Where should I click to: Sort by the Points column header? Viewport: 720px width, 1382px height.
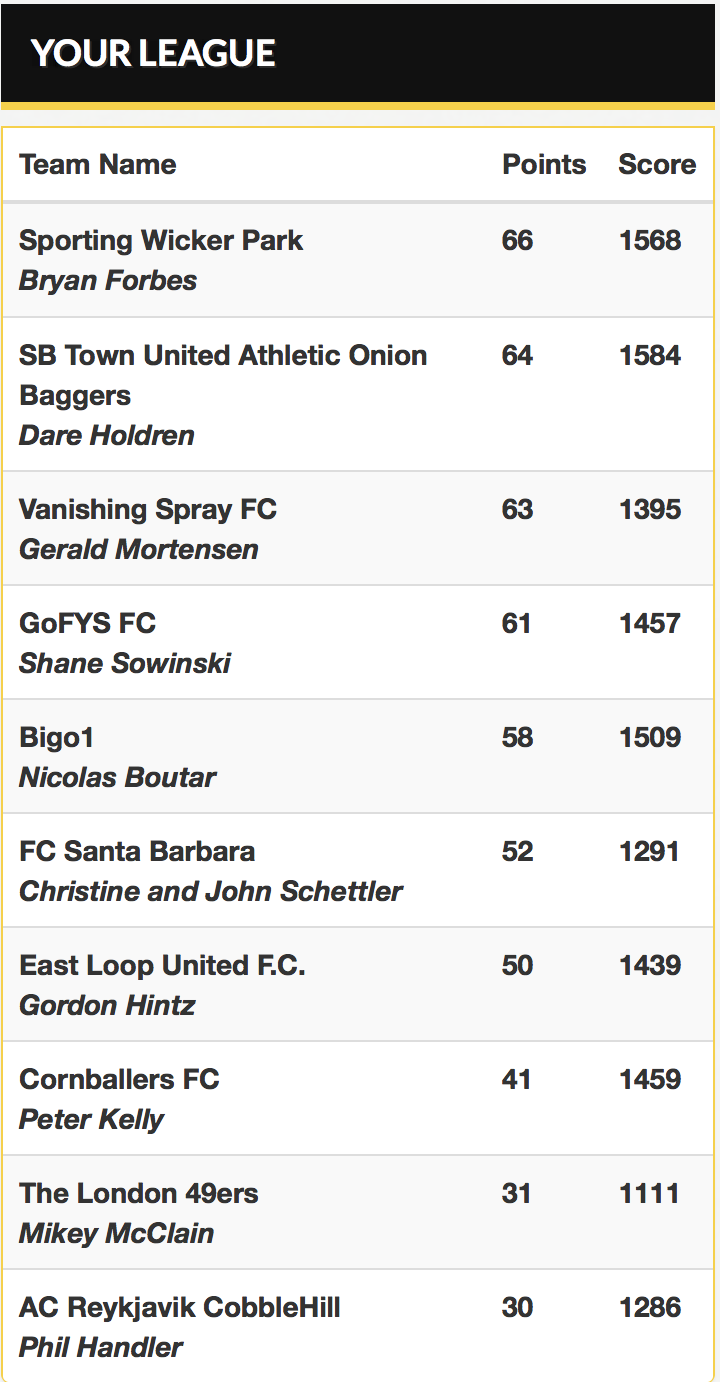click(544, 165)
